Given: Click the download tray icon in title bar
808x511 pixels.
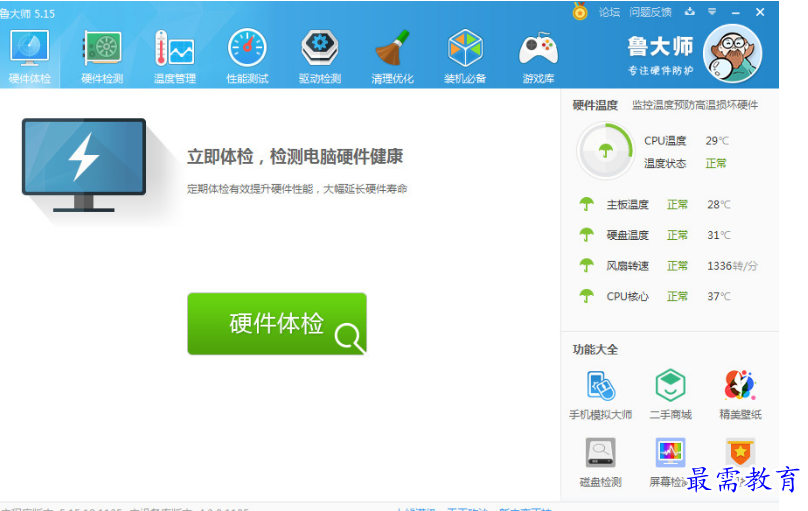Looking at the screenshot, I should [689, 12].
